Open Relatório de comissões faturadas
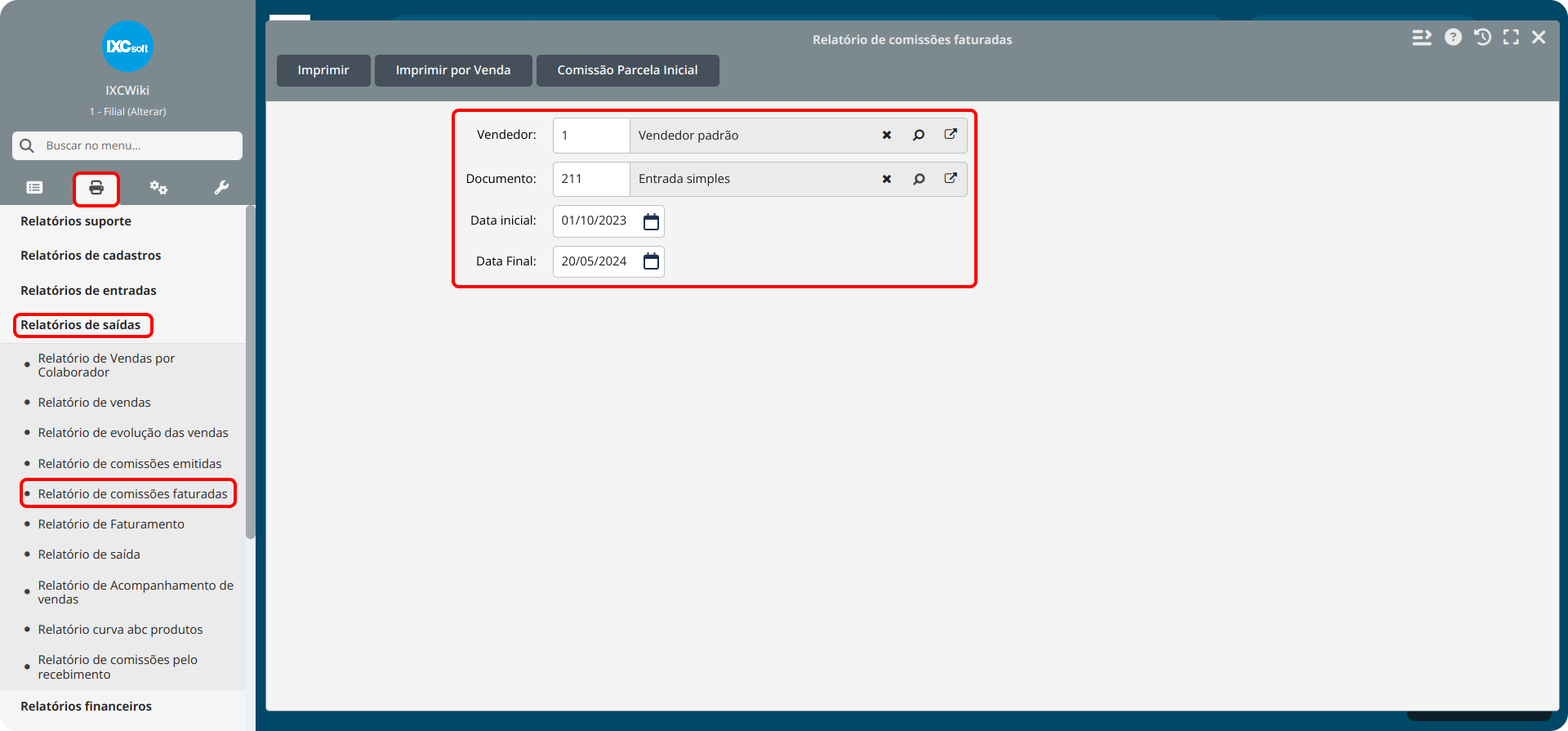 pyautogui.click(x=132, y=494)
